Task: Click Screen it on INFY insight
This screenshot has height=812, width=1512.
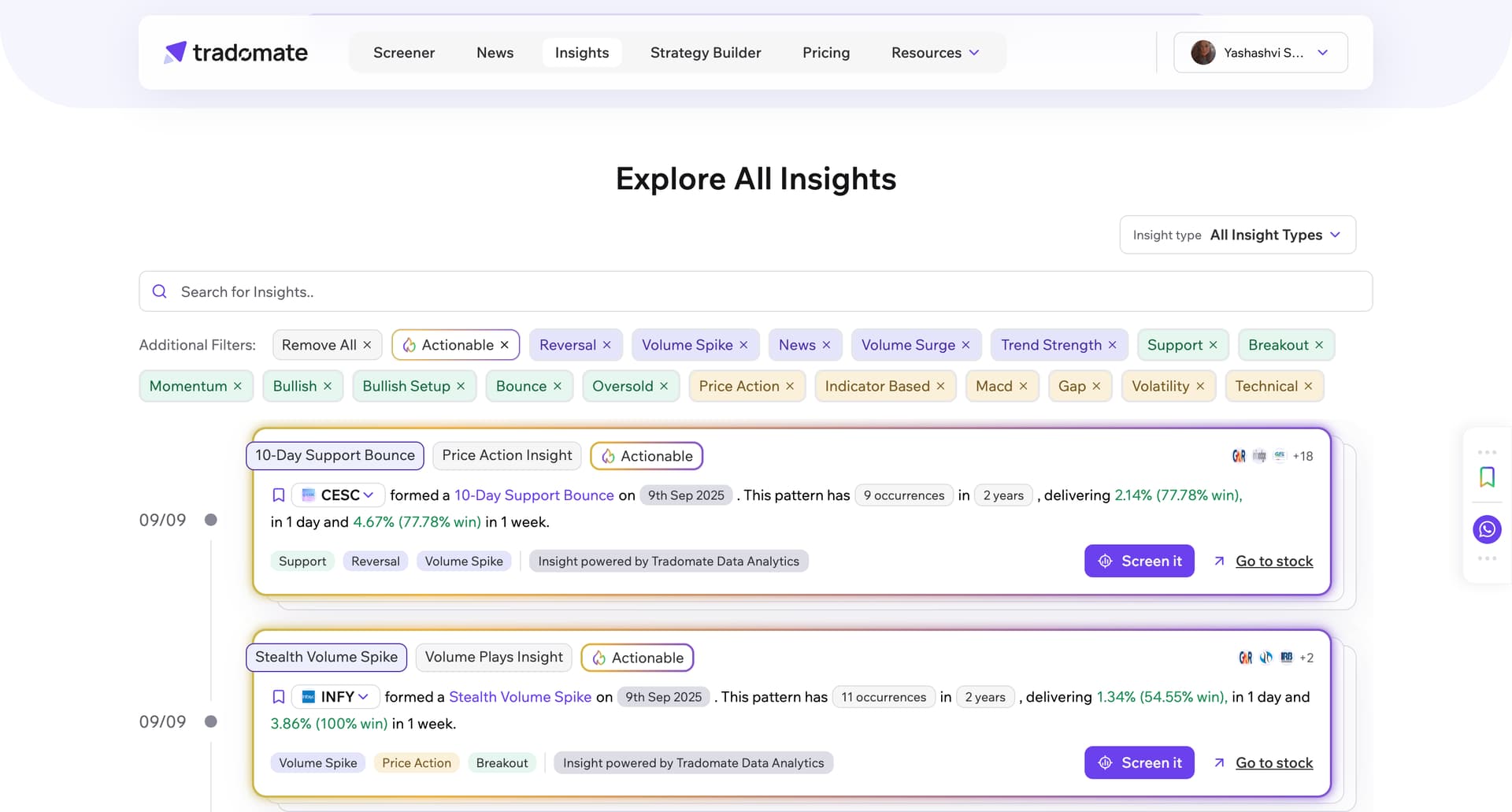Action: [1140, 762]
